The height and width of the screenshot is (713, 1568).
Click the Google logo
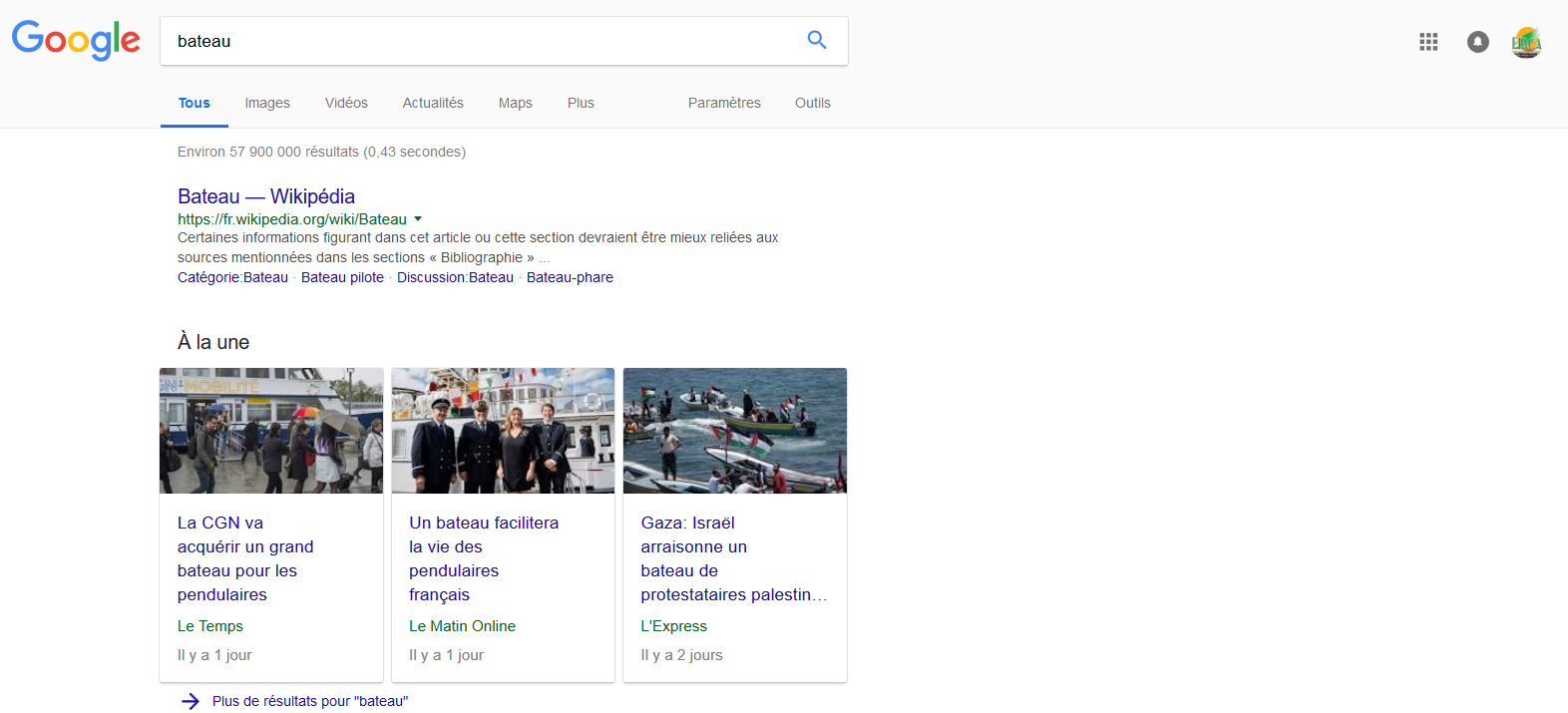click(x=76, y=41)
